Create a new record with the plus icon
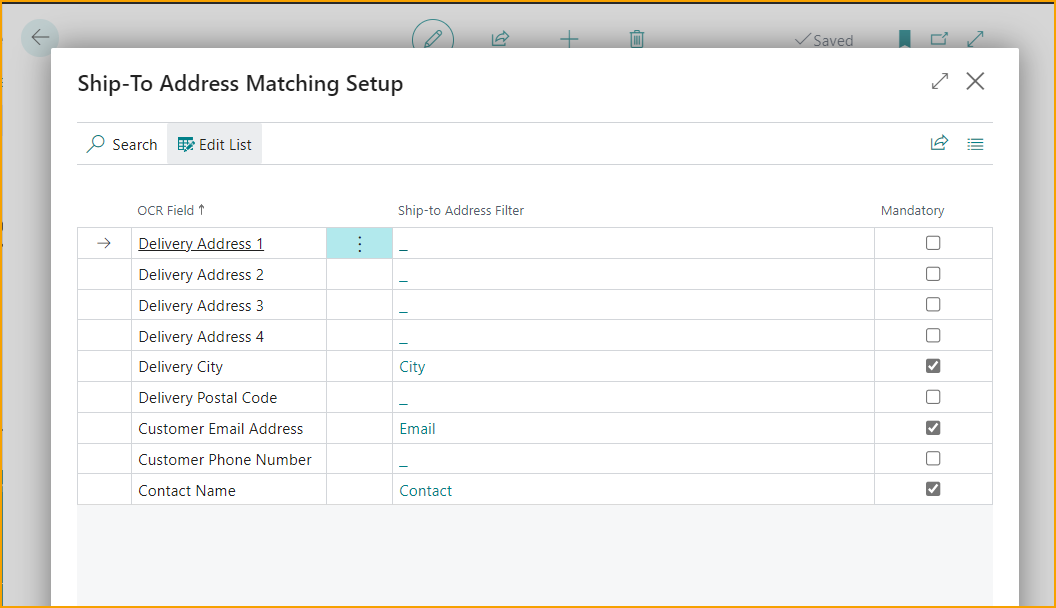The image size is (1056, 608). pos(568,39)
